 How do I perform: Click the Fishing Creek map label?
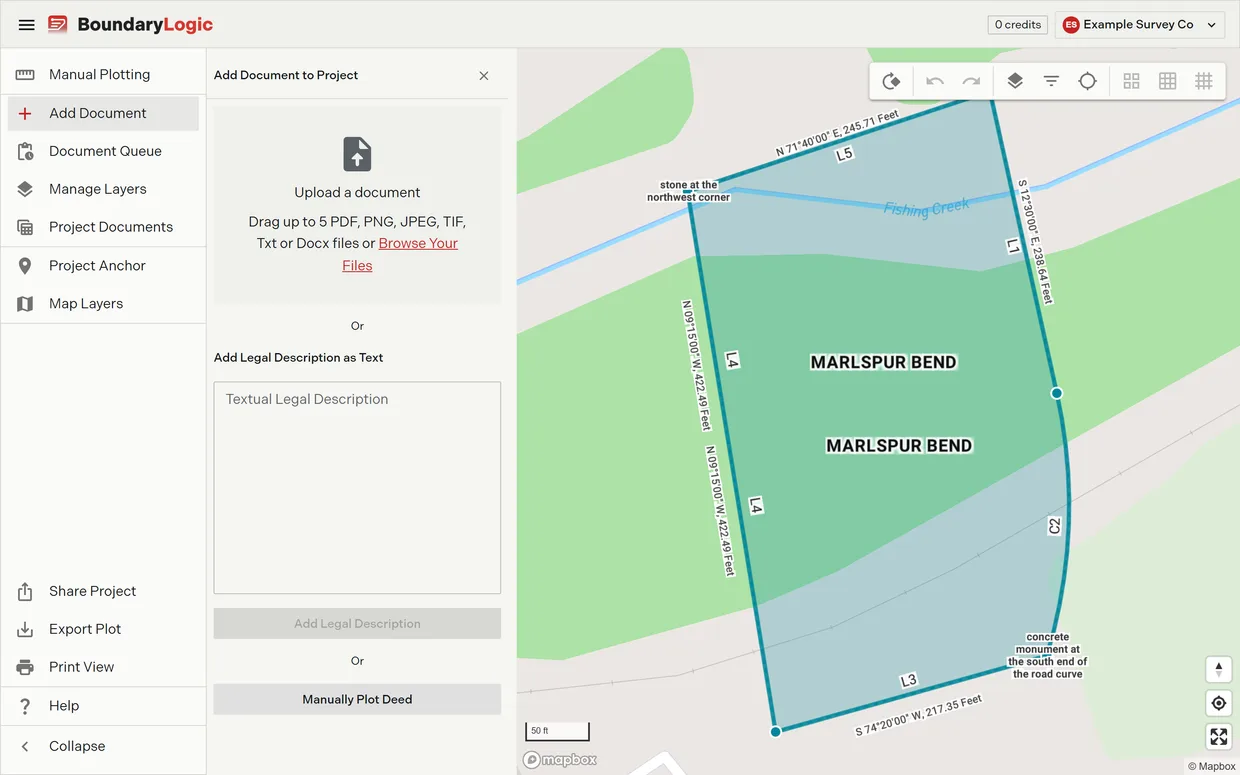[927, 208]
